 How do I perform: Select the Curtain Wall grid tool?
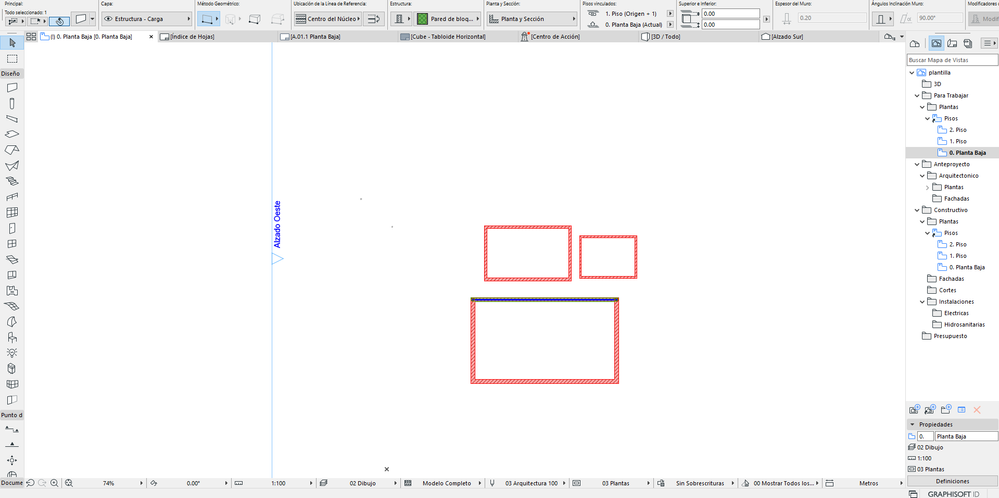pos(12,212)
